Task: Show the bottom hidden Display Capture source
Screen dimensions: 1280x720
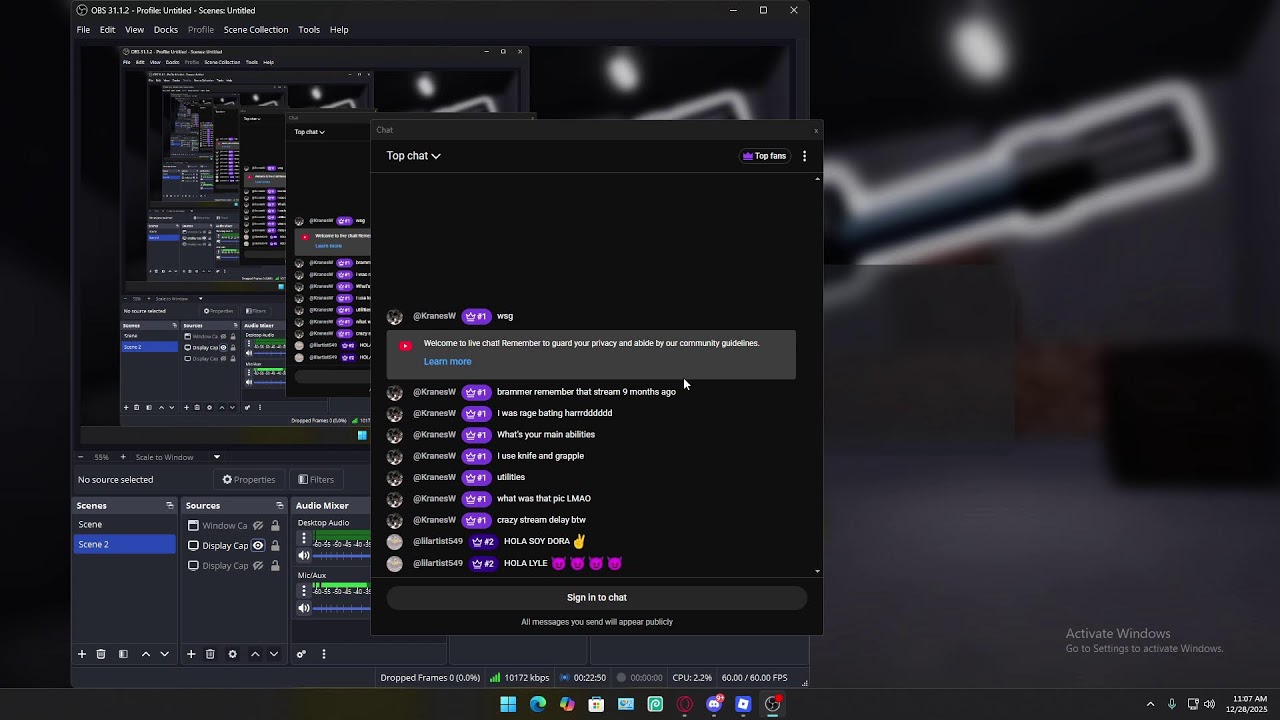Action: coord(258,566)
